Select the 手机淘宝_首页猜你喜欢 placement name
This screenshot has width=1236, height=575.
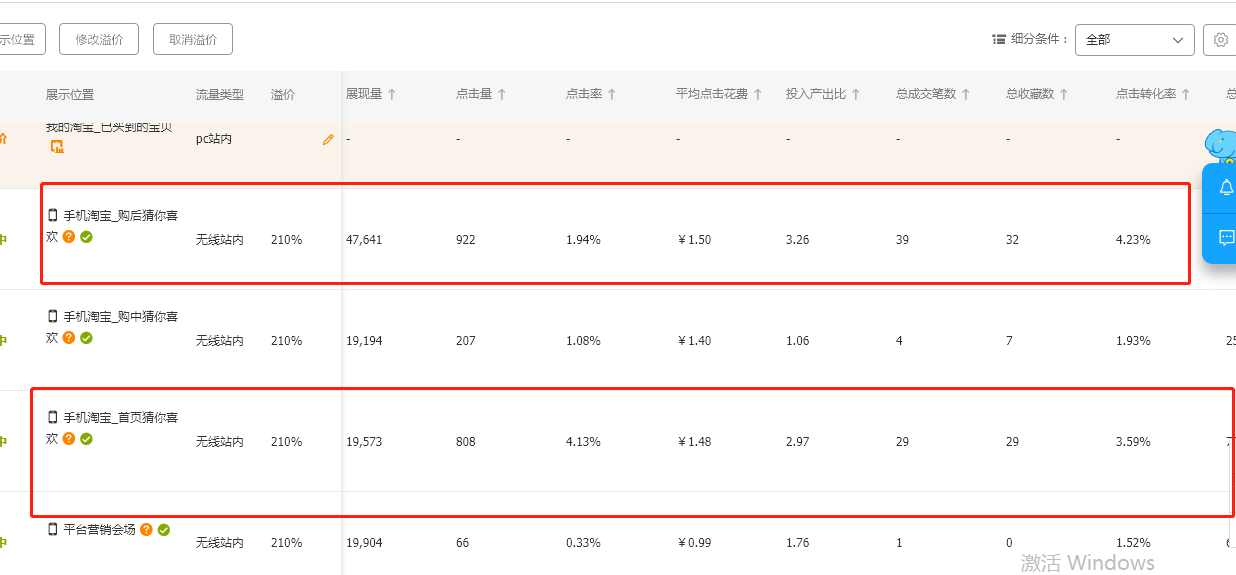112,428
